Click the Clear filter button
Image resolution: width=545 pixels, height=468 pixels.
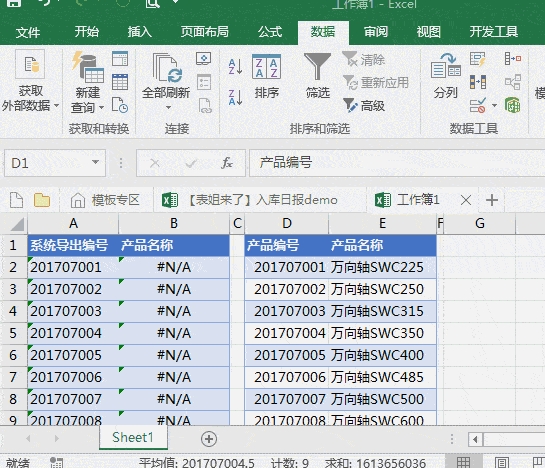[x=364, y=59]
